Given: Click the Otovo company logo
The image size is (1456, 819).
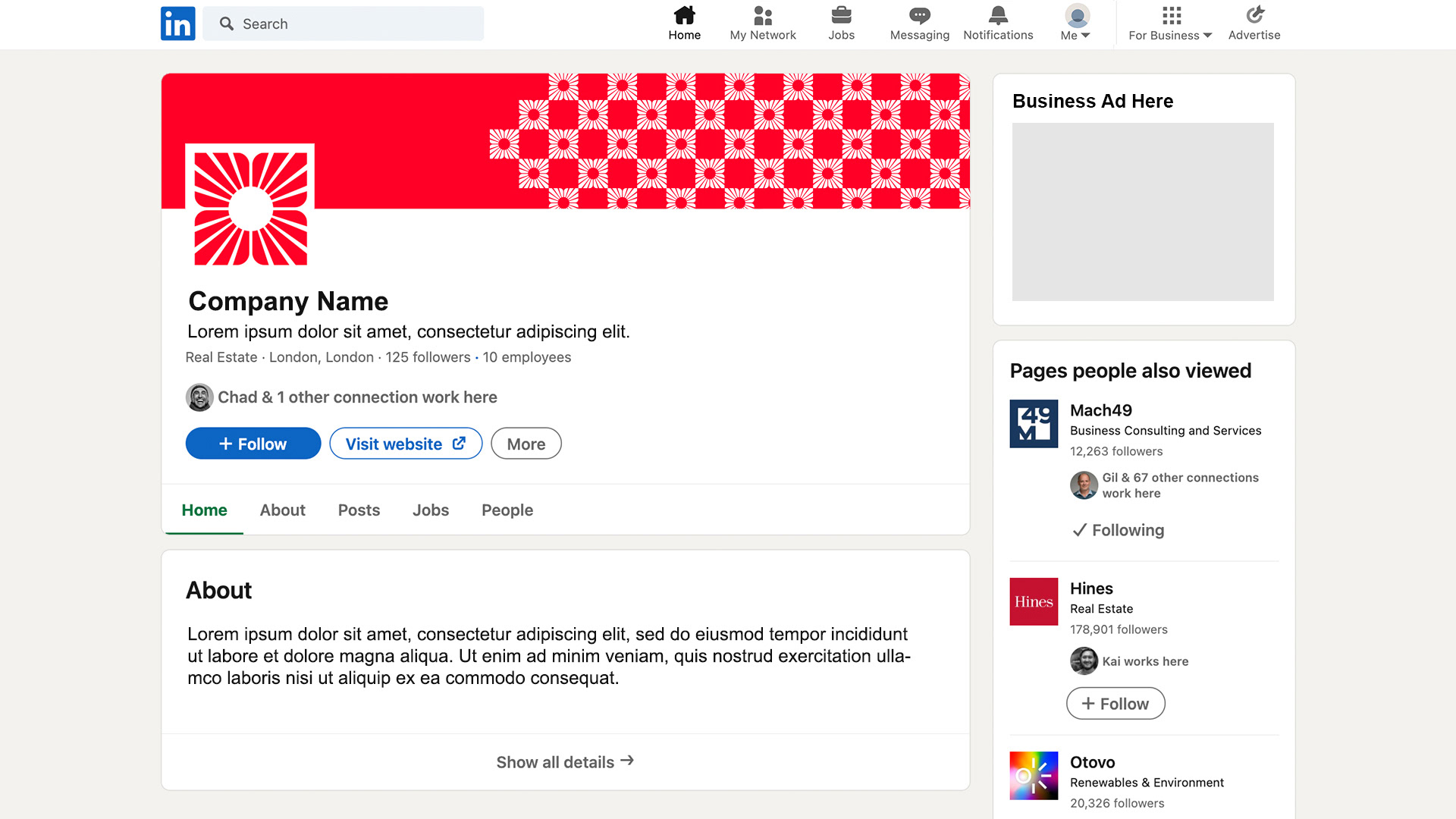Looking at the screenshot, I should click(x=1034, y=776).
